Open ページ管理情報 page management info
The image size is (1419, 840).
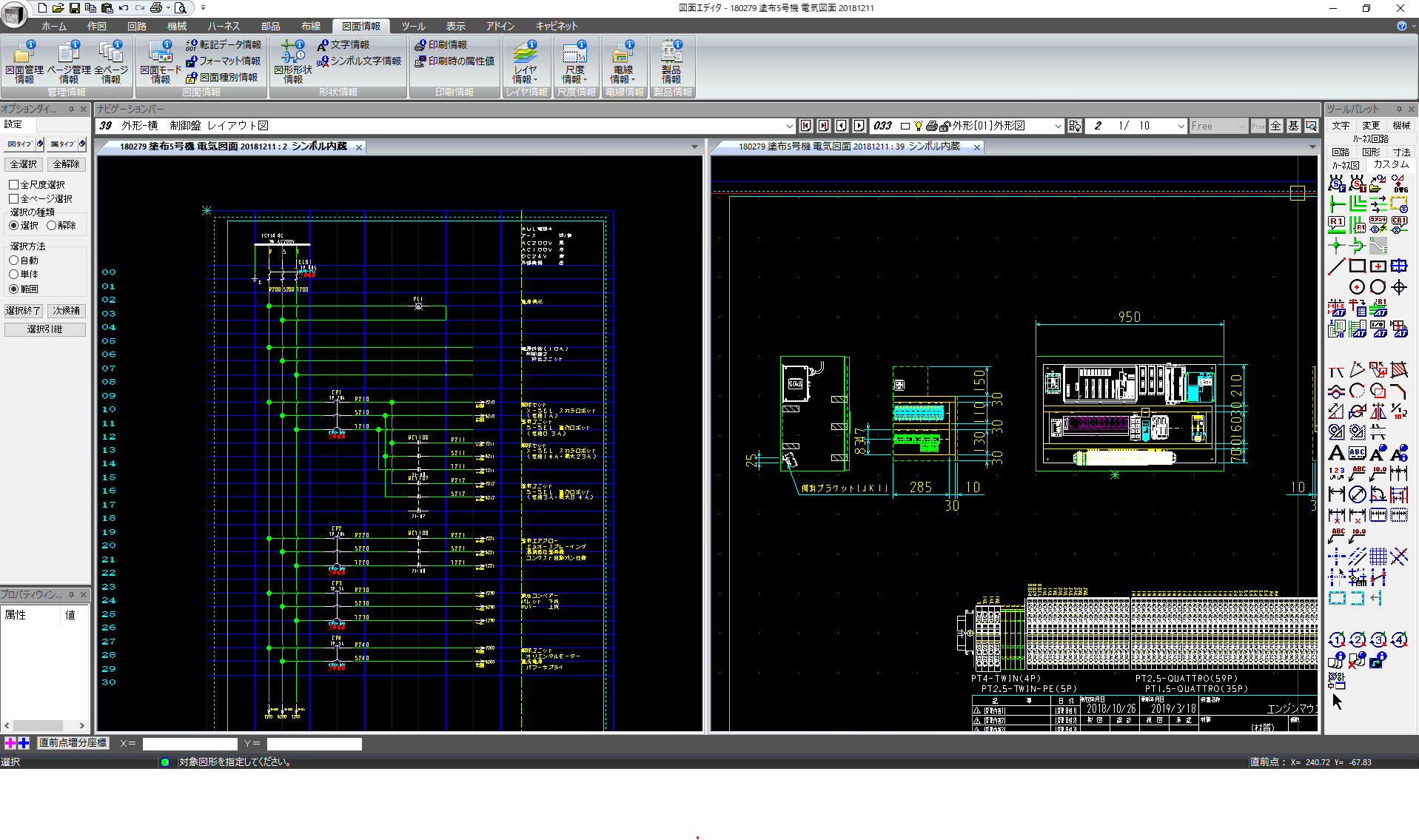pyautogui.click(x=69, y=62)
